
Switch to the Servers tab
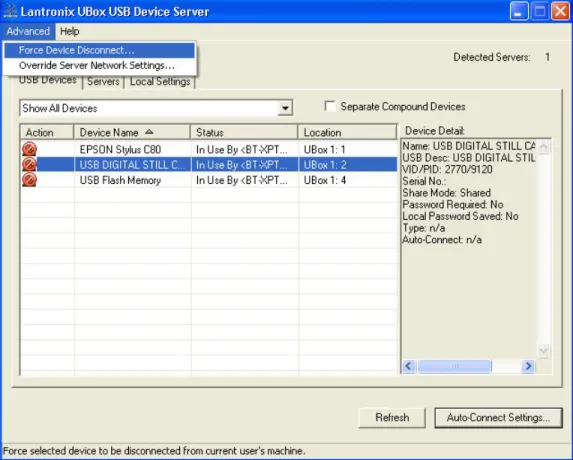pyautogui.click(x=103, y=81)
